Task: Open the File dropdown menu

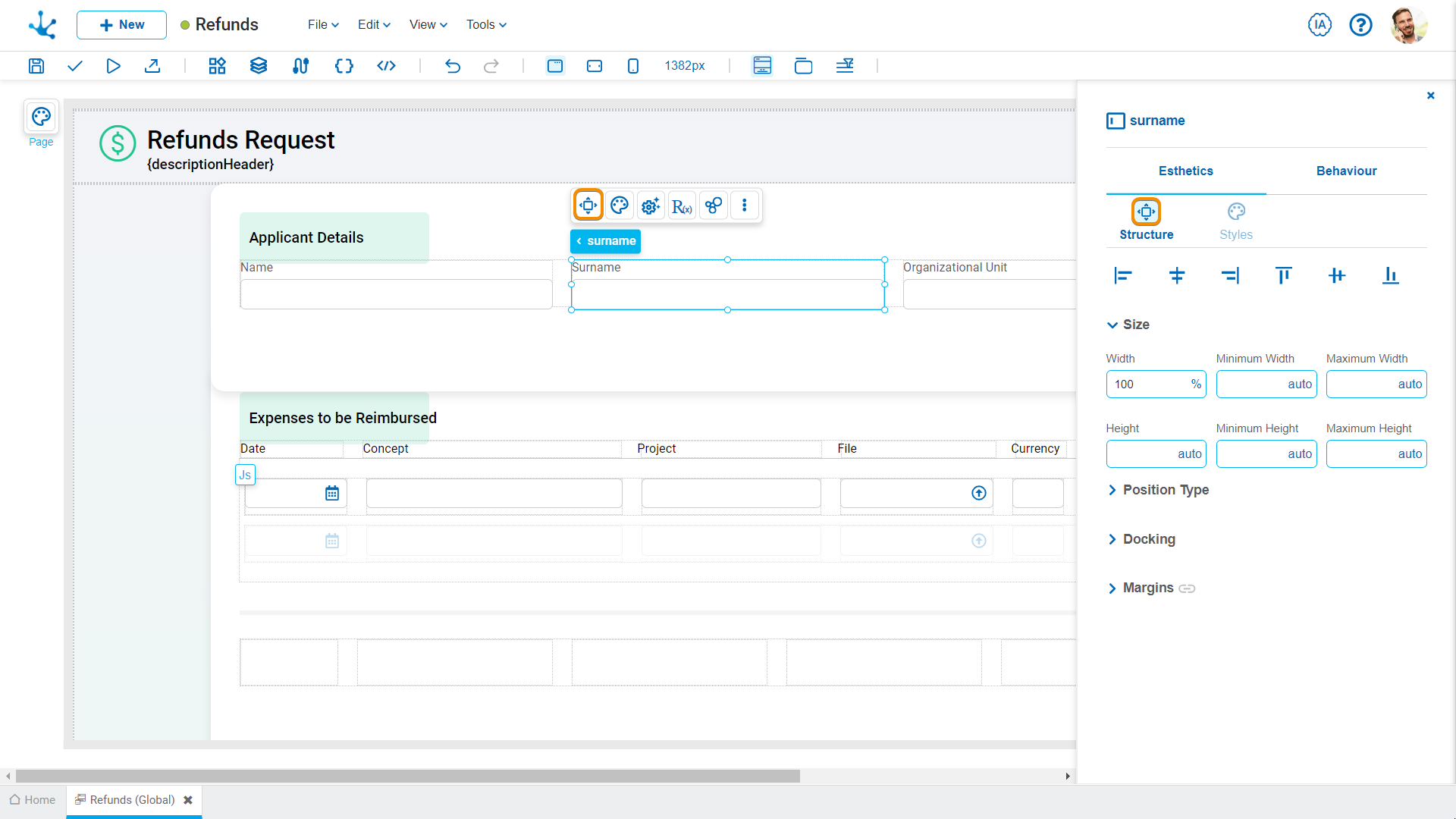Action: (x=323, y=25)
